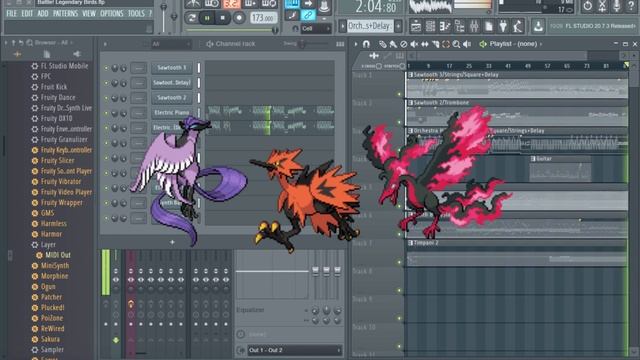640x360 pixels.
Task: Select Fruity Slicer in browser
Action: [58, 160]
